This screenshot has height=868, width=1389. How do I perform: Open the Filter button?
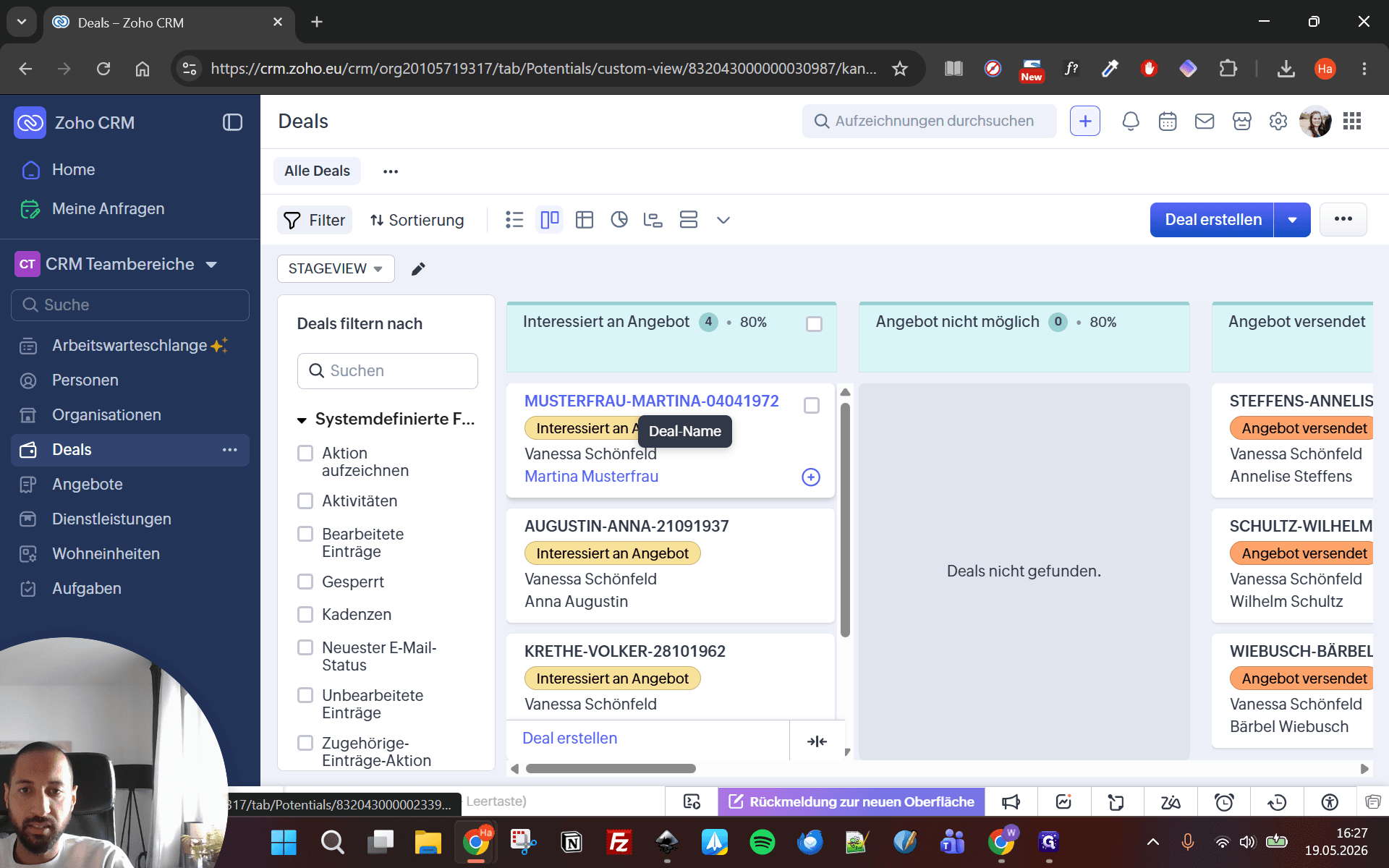coord(315,220)
